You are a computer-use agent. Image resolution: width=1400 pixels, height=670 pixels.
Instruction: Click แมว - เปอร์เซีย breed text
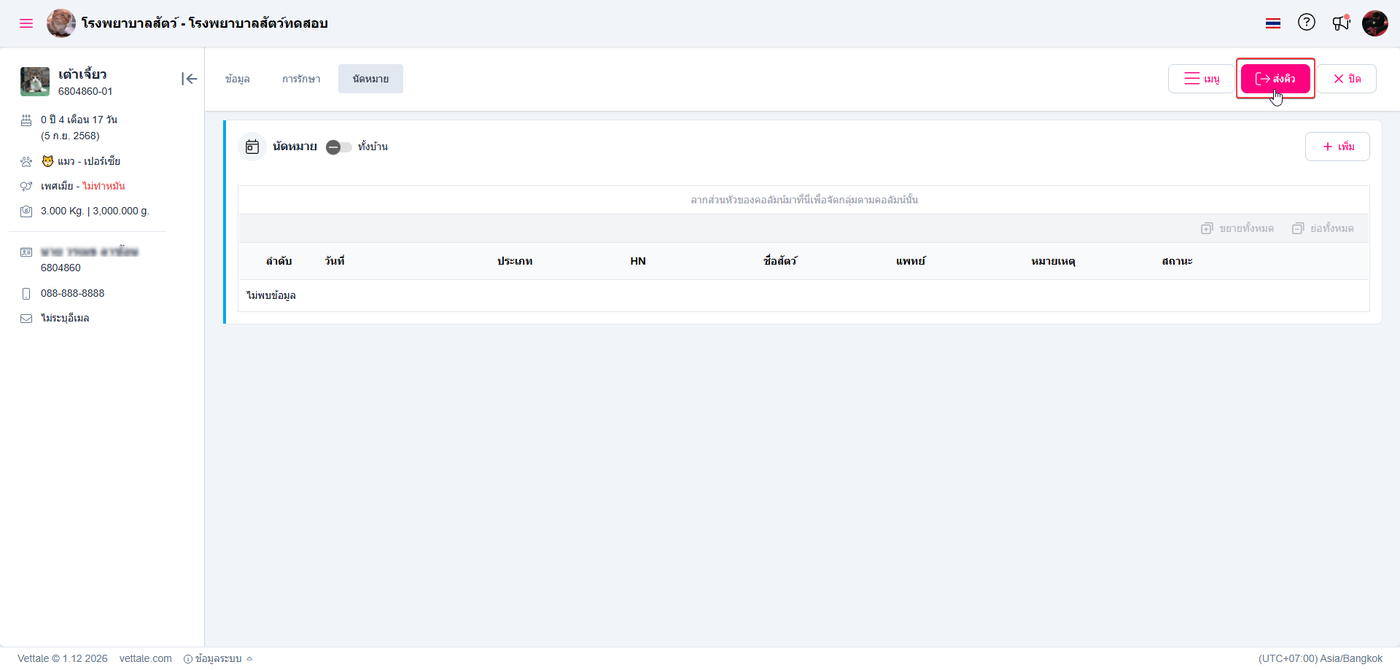coord(88,161)
